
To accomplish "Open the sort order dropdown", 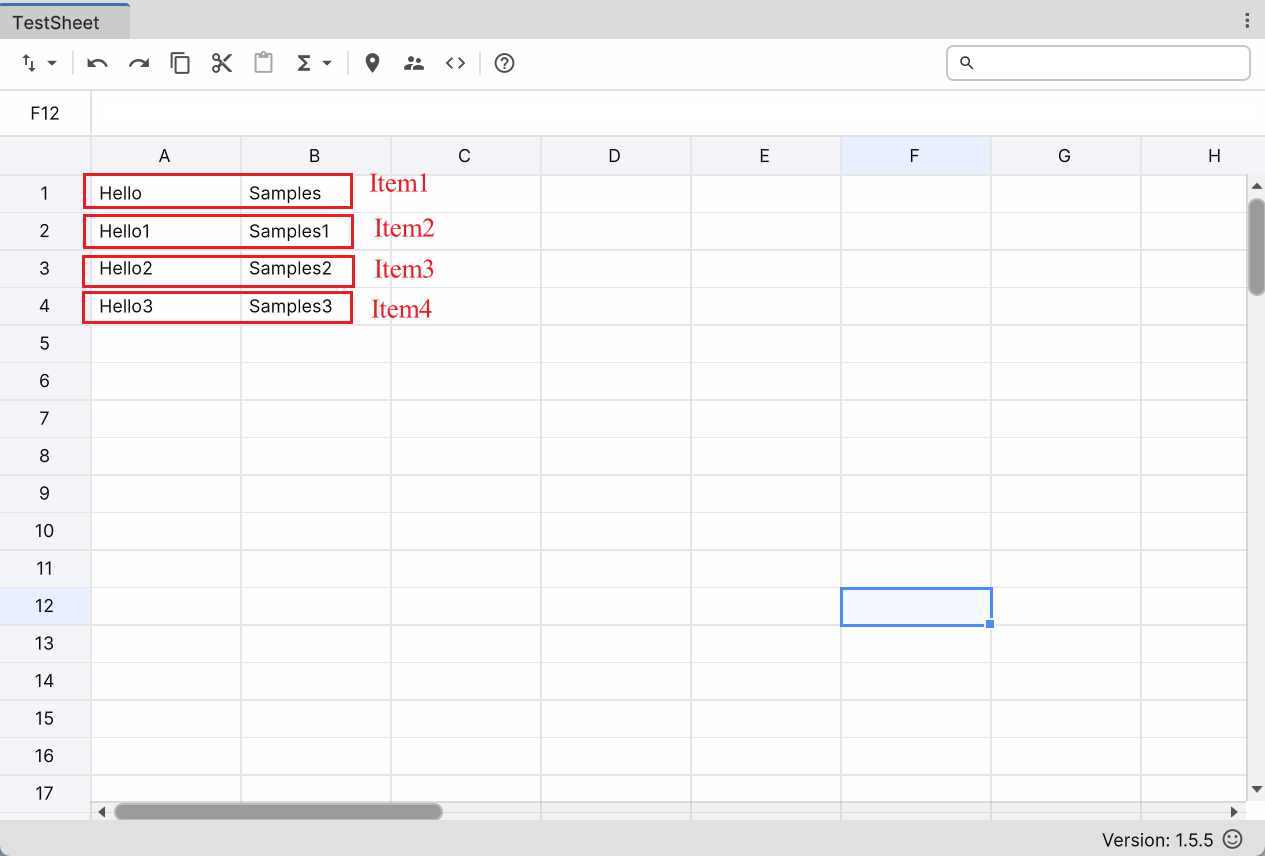I will [x=39, y=63].
